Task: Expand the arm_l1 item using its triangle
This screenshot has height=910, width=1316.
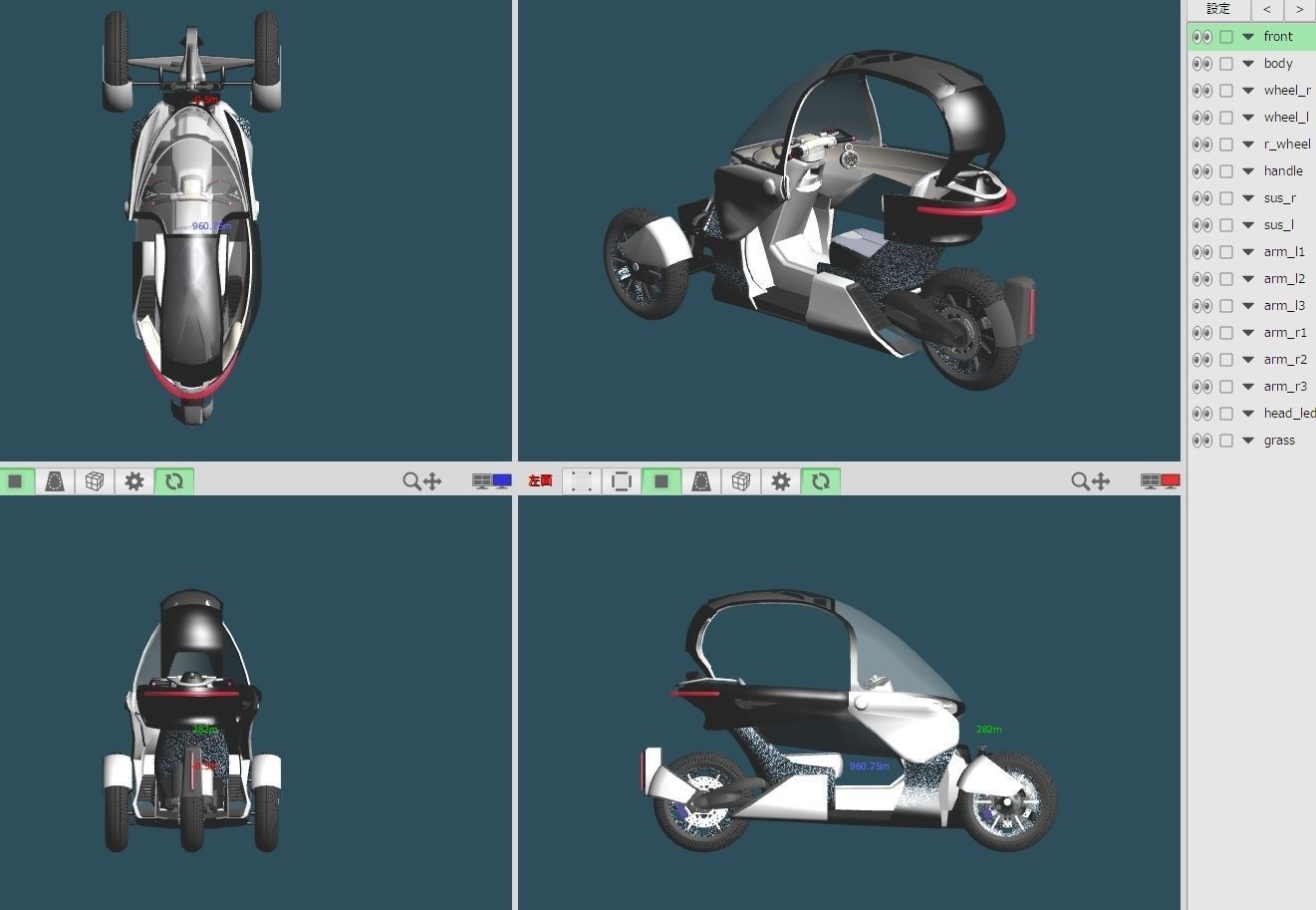Action: pos(1248,251)
